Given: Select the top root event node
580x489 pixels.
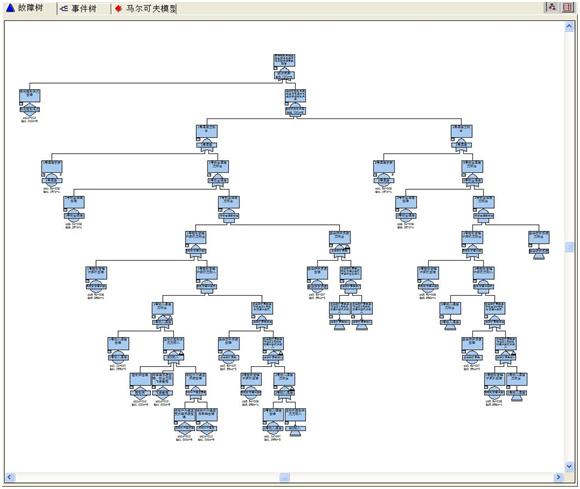Looking at the screenshot, I should pos(284,60).
